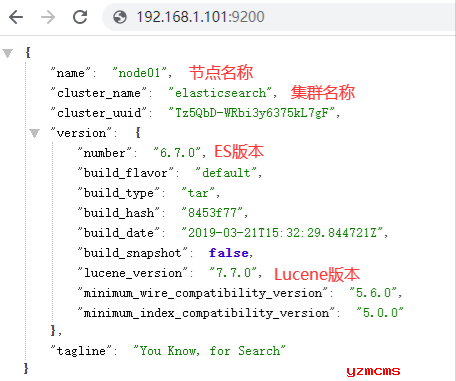This screenshot has height=381, width=456.
Task: Click the browser back arrow
Action: pos(16,17)
